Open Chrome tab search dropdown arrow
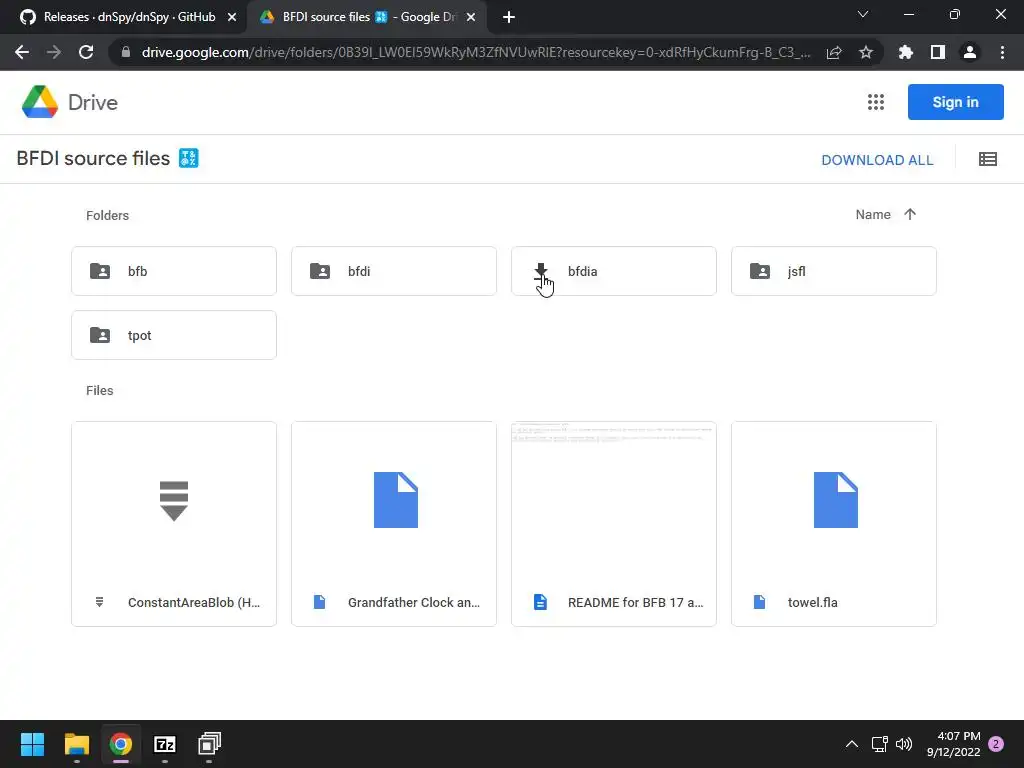The image size is (1024, 768). (863, 14)
